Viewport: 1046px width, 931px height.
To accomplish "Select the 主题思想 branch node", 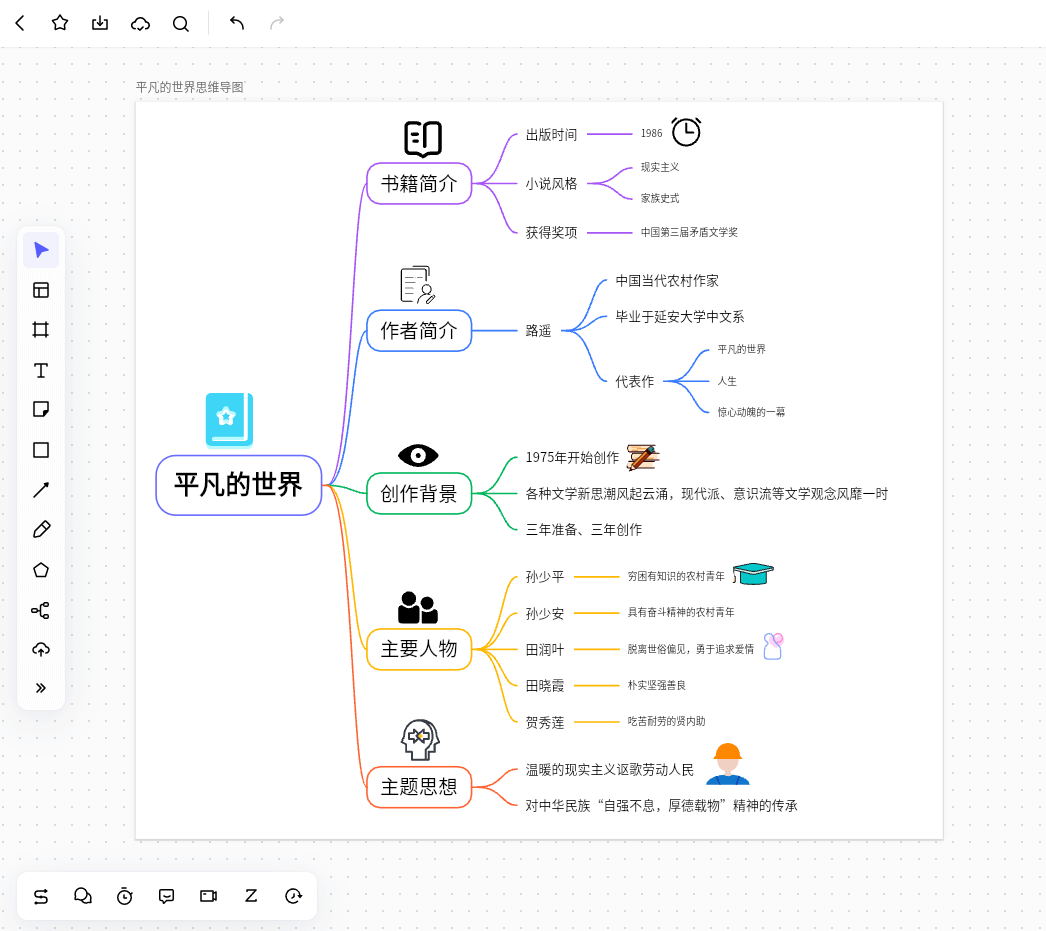I will tap(419, 787).
